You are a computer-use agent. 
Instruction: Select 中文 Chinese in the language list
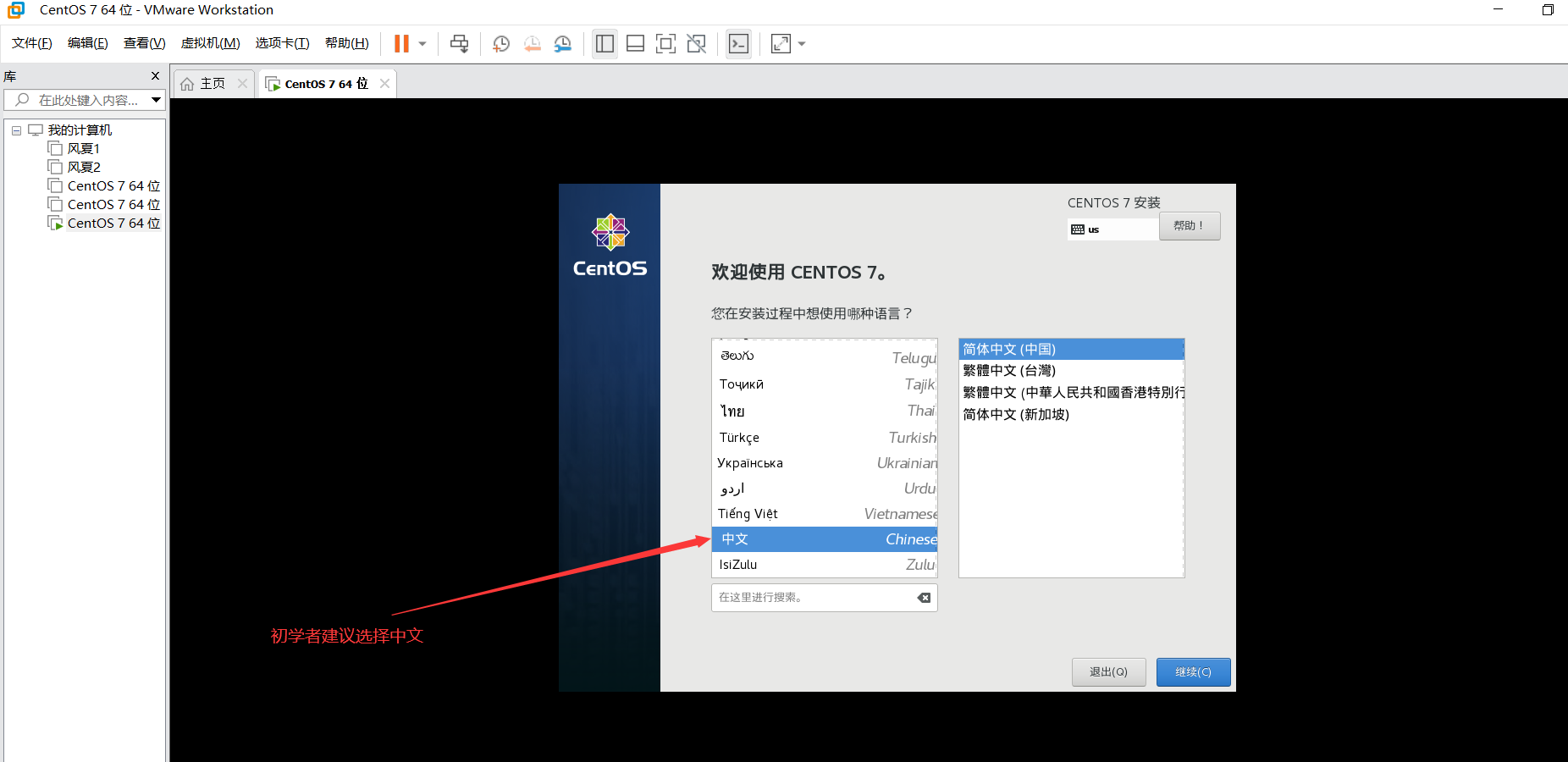click(x=825, y=539)
